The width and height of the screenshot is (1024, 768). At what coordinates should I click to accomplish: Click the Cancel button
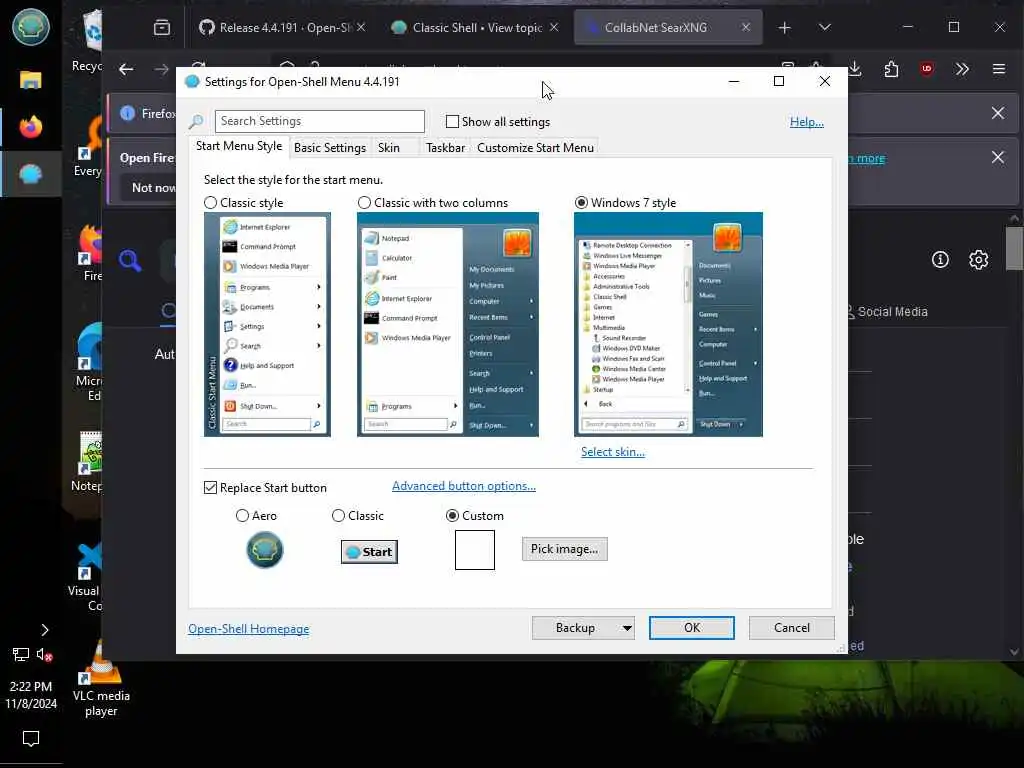coord(792,628)
